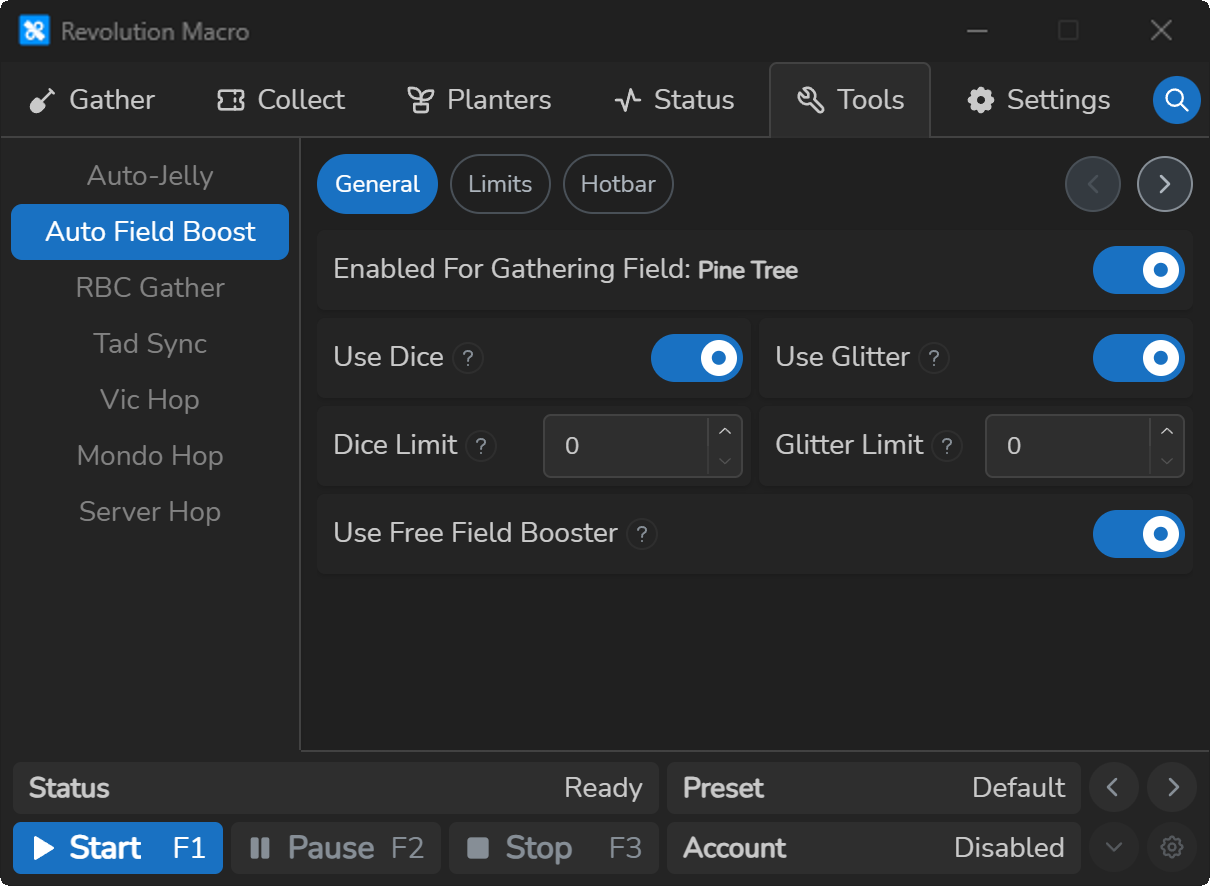This screenshot has height=886, width=1210.
Task: Open Vic Hop in sidebar
Action: point(150,400)
